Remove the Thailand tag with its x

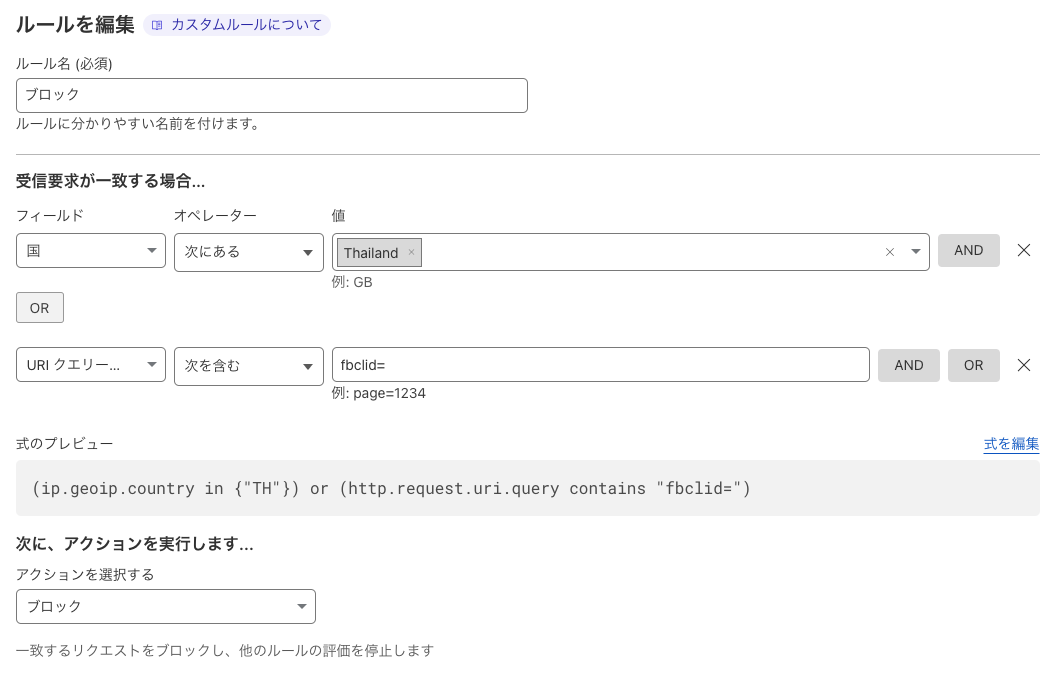[x=411, y=252]
